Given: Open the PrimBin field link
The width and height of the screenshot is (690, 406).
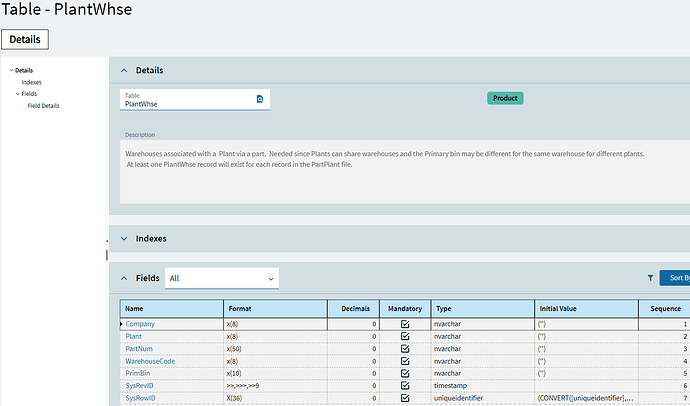Looking at the screenshot, I should click(x=138, y=373).
